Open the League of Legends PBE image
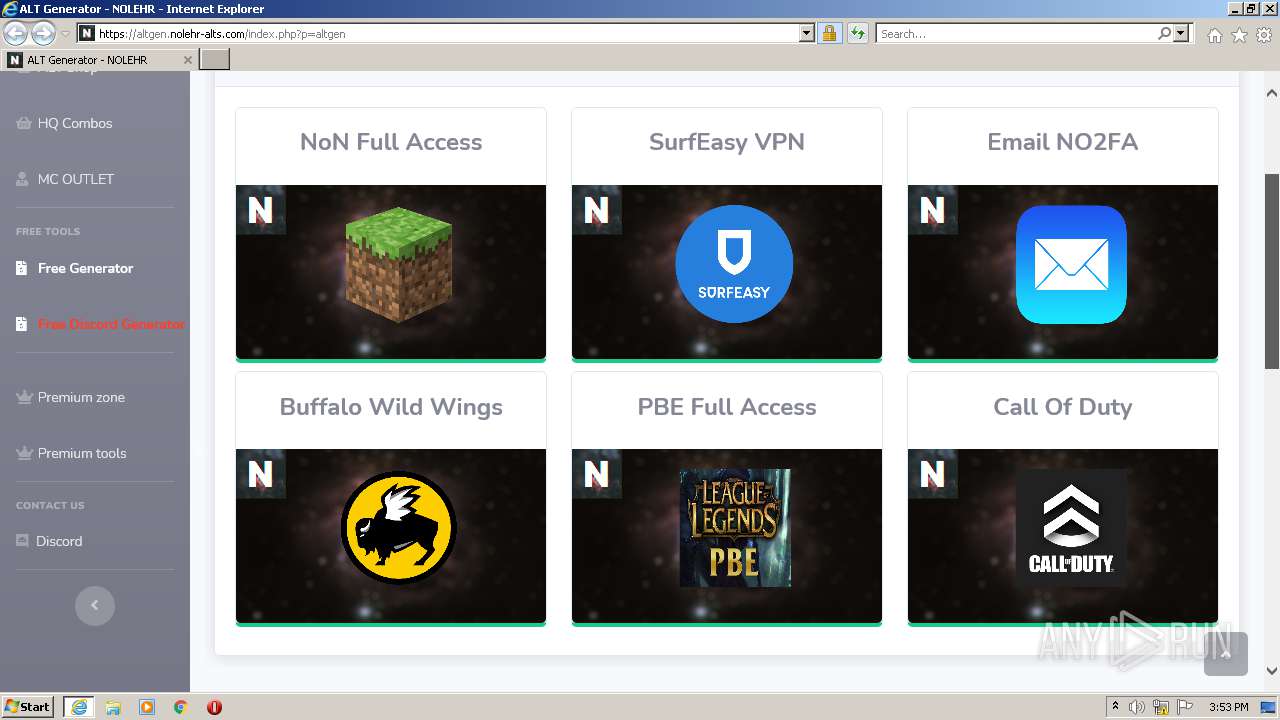This screenshot has width=1280, height=720. 735,528
